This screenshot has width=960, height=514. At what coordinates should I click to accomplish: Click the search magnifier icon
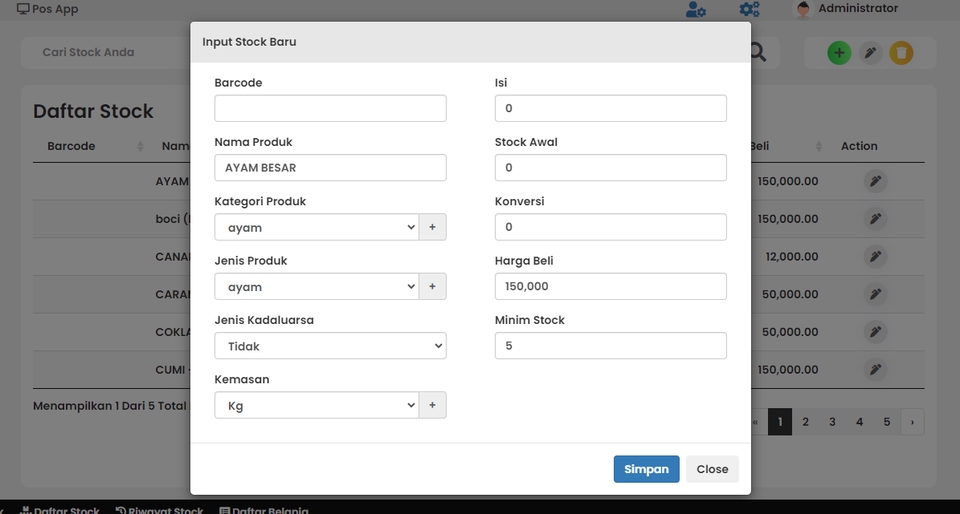tap(758, 53)
